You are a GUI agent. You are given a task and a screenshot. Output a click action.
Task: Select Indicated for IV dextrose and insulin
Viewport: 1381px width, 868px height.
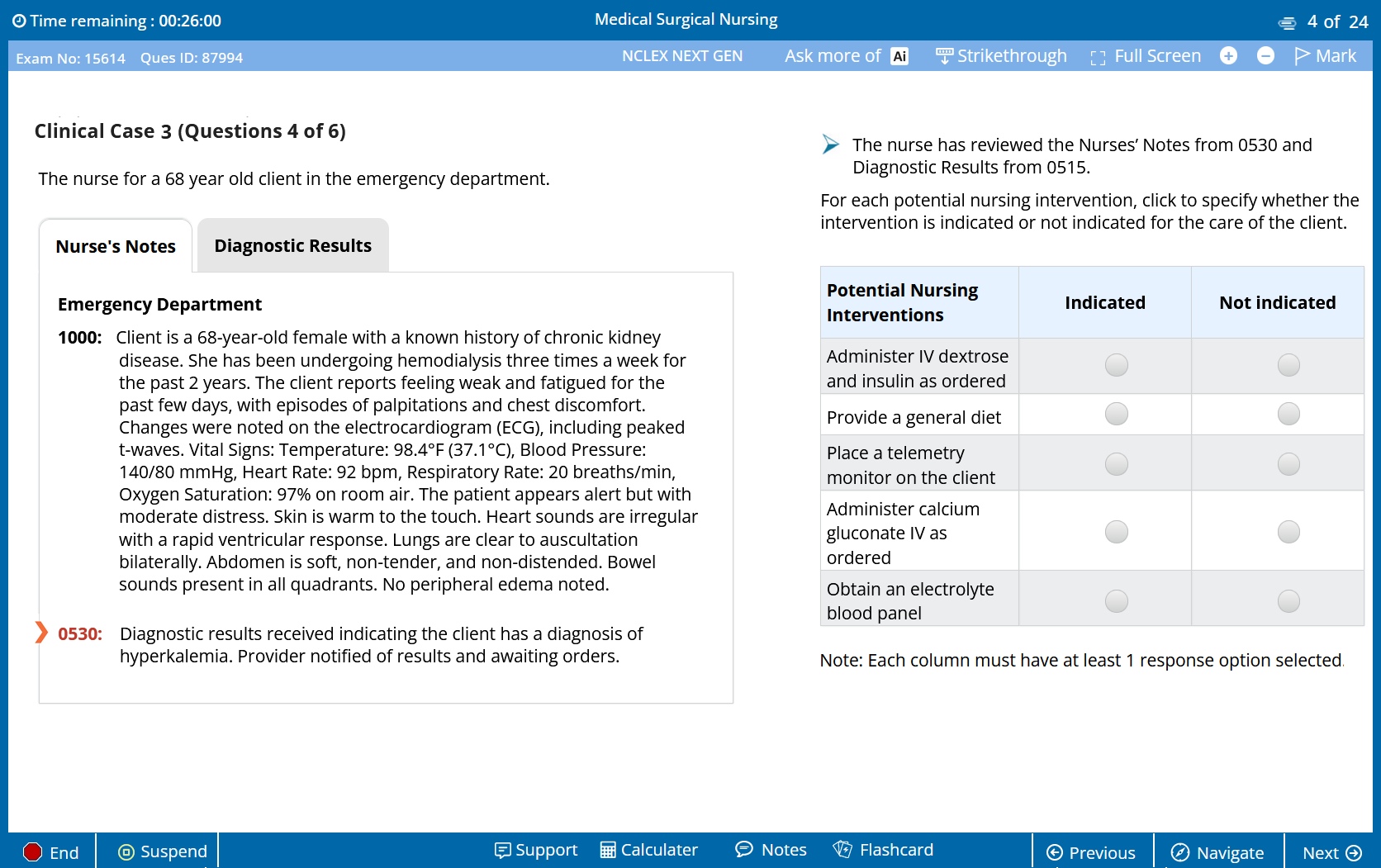1117,365
